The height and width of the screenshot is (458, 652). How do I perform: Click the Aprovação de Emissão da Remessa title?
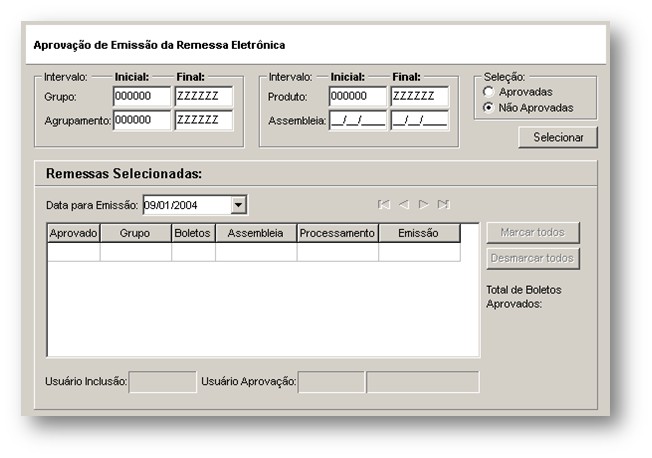tap(159, 45)
